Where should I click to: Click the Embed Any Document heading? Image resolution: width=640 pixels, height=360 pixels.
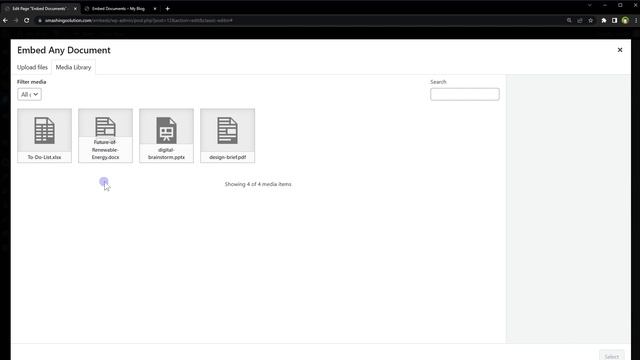tap(64, 50)
